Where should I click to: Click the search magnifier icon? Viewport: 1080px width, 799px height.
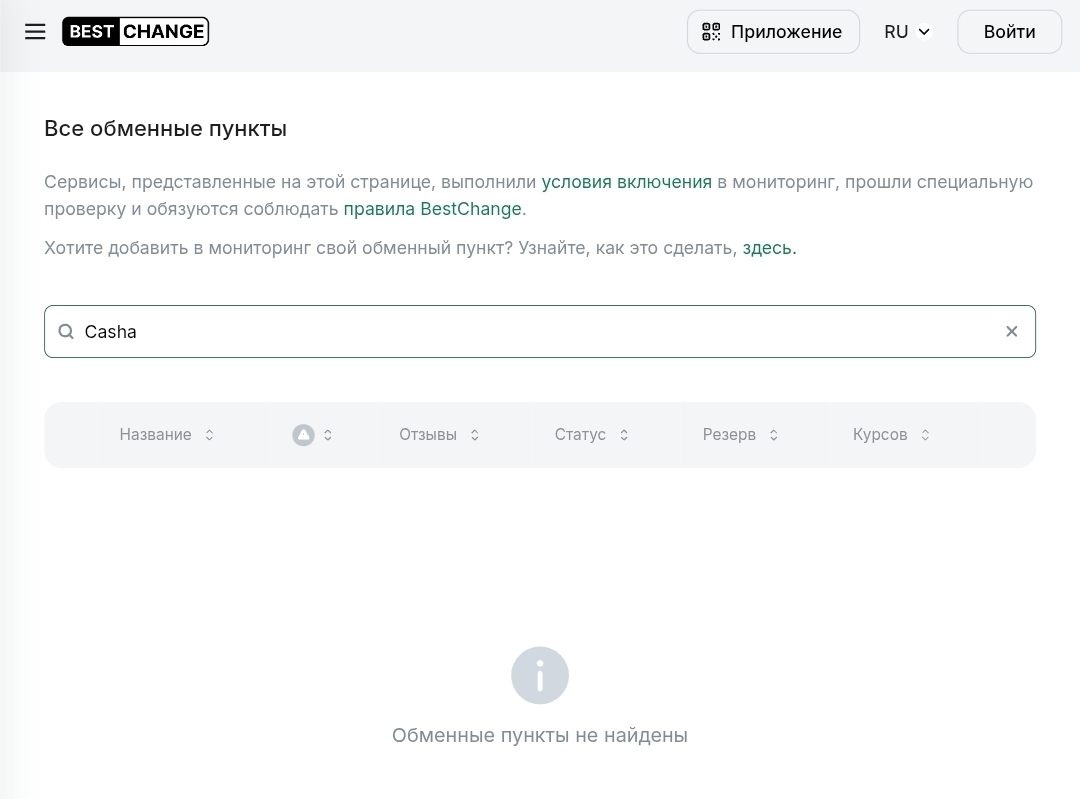point(66,331)
